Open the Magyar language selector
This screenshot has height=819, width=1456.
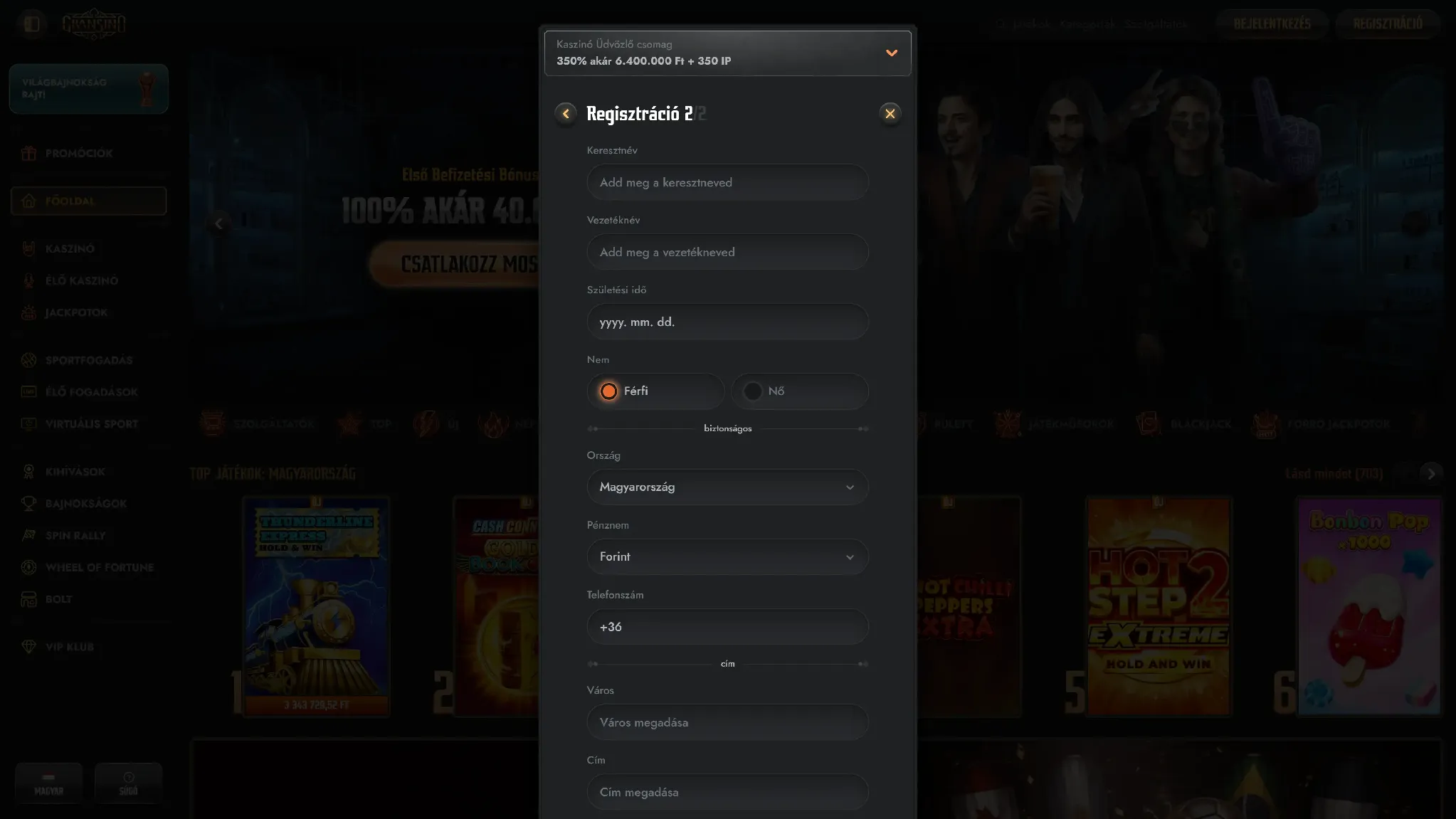tap(48, 783)
